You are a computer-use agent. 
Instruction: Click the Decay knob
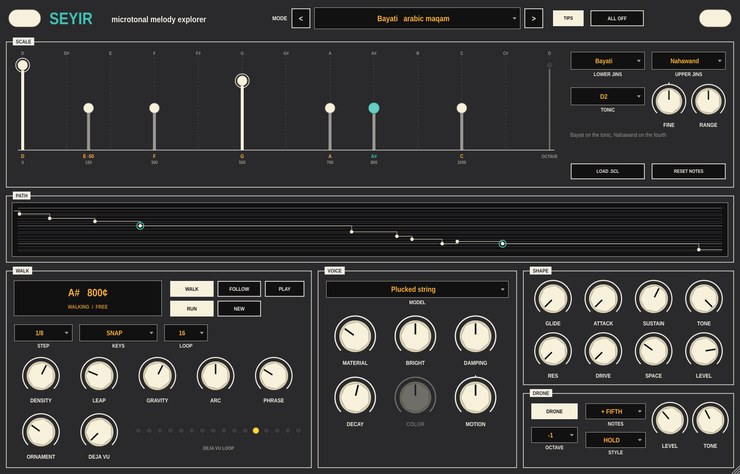[x=355, y=397]
